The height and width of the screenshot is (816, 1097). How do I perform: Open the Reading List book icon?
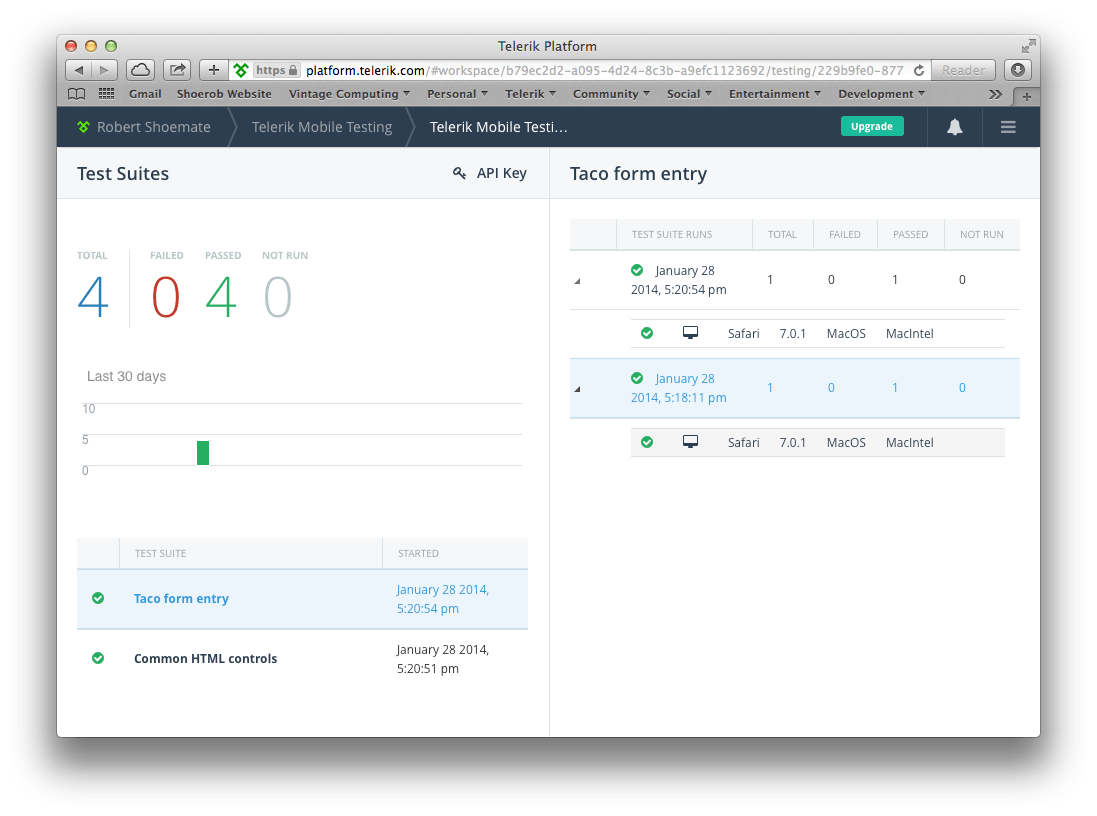pyautogui.click(x=77, y=94)
